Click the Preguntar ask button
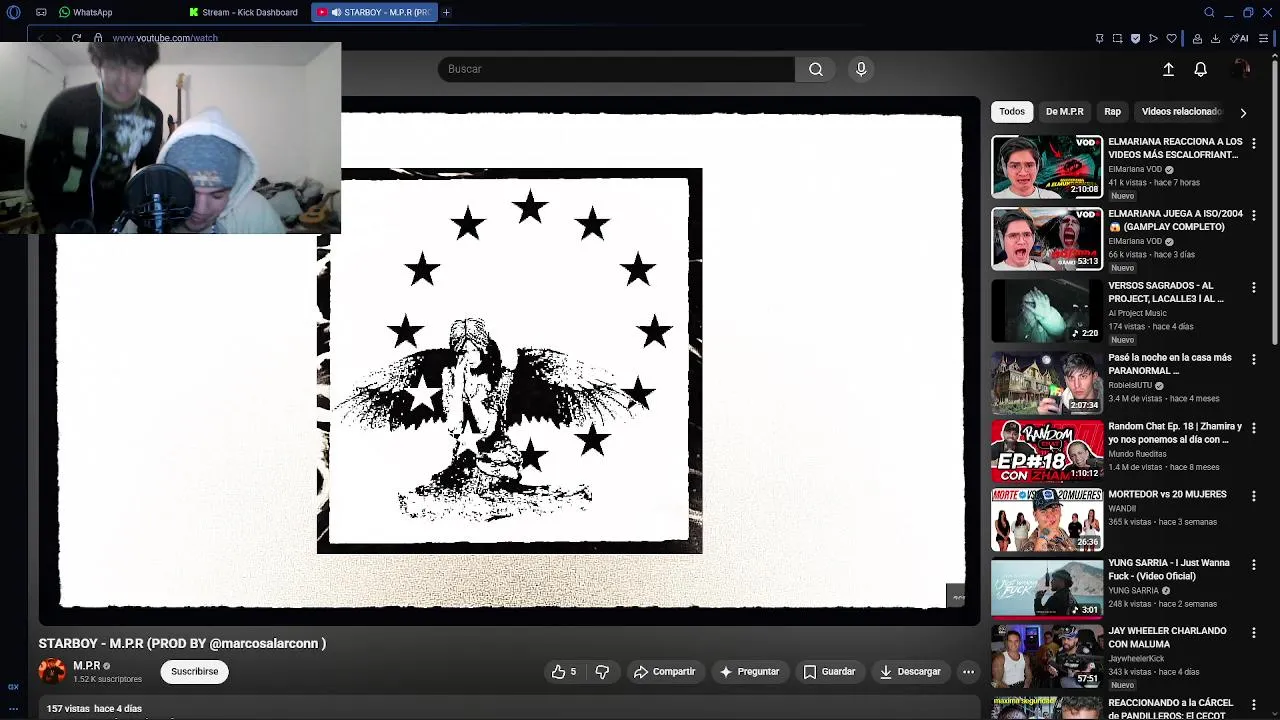 click(749, 672)
